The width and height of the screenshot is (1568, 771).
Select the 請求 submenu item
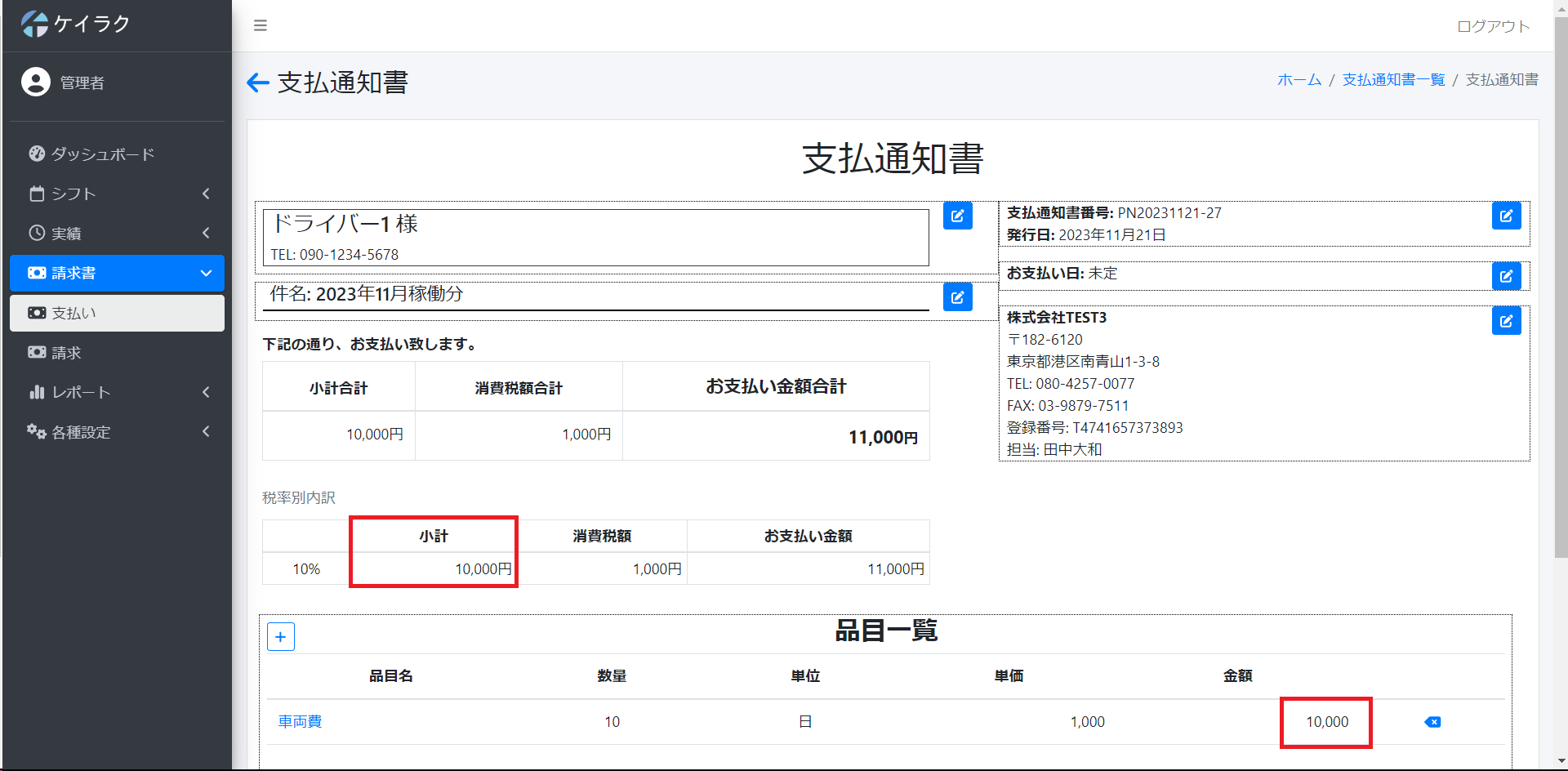(x=117, y=353)
